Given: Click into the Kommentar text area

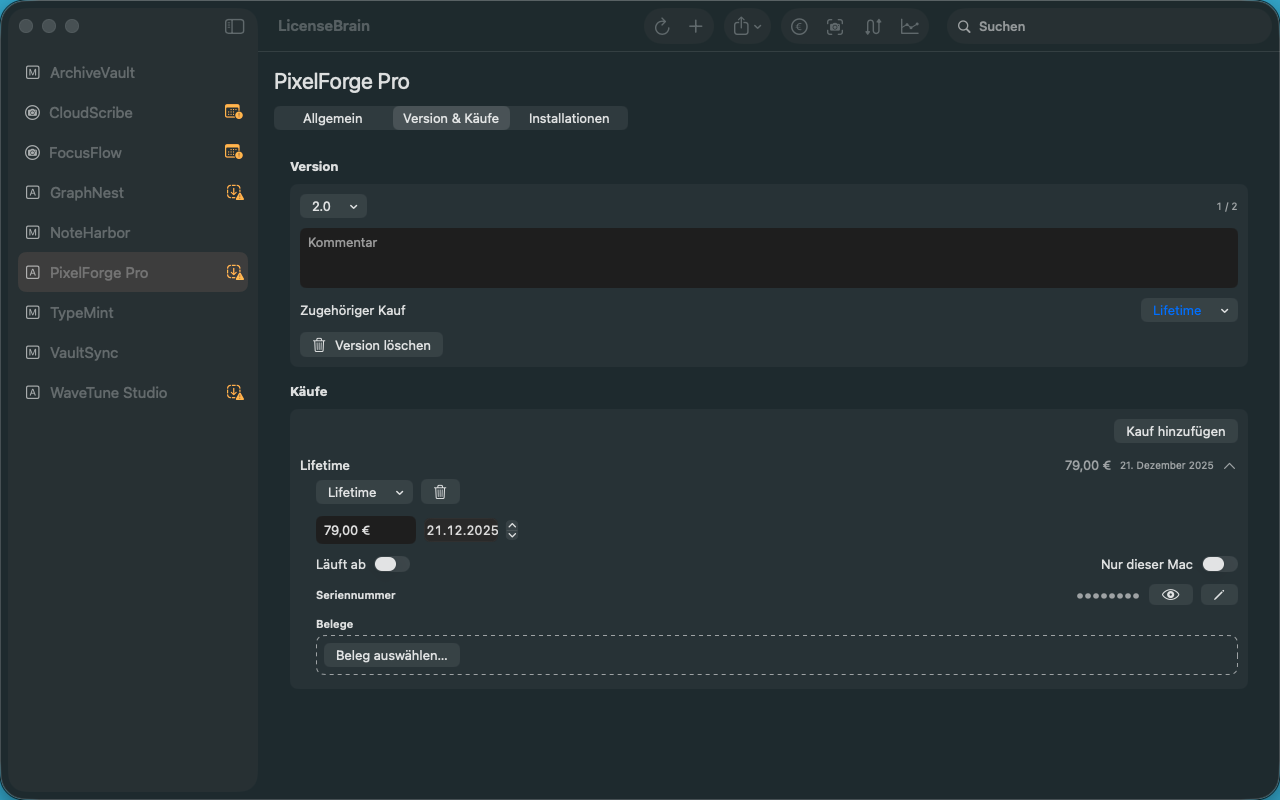Looking at the screenshot, I should (769, 258).
